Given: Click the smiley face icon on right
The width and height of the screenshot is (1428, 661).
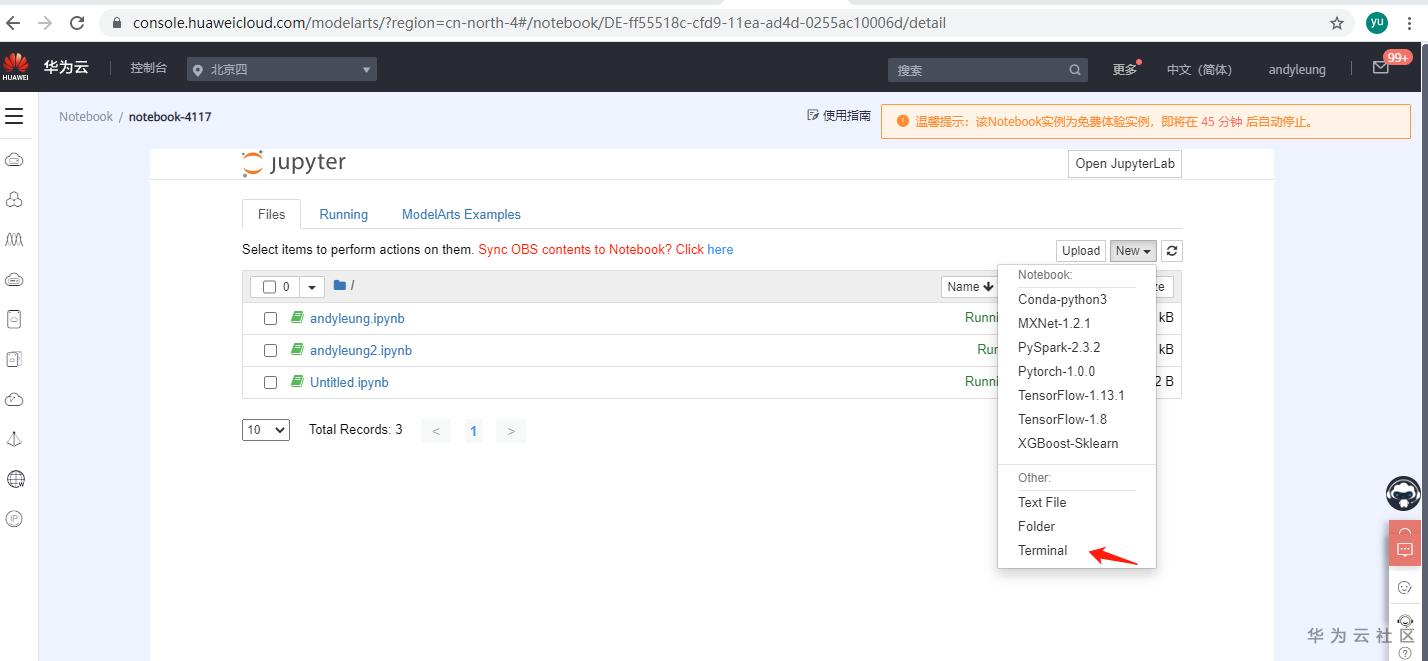Looking at the screenshot, I should (x=1404, y=587).
